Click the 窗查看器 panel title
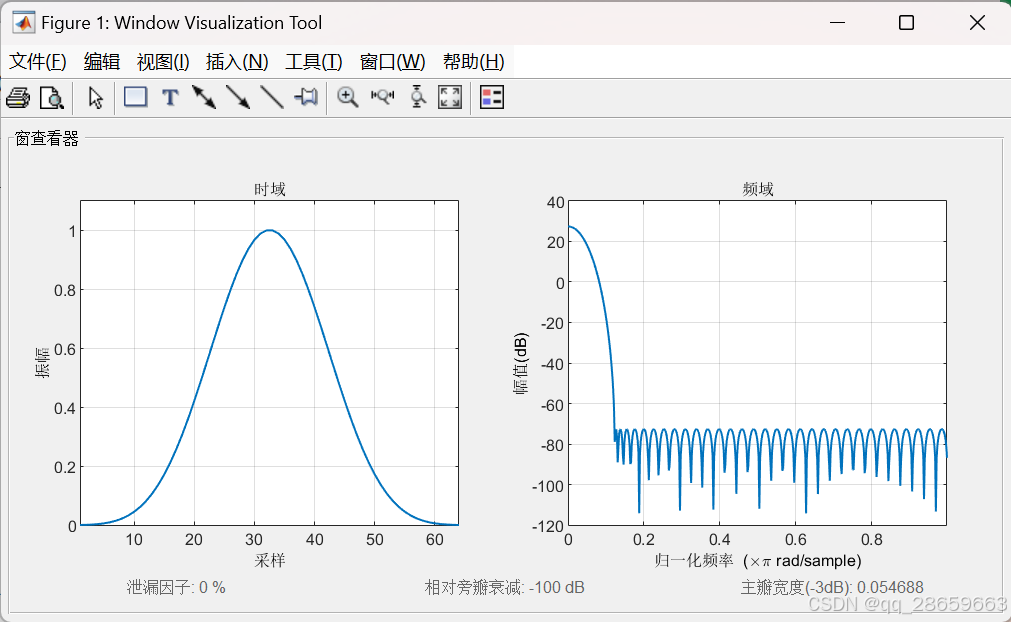This screenshot has width=1011, height=622. point(46,139)
